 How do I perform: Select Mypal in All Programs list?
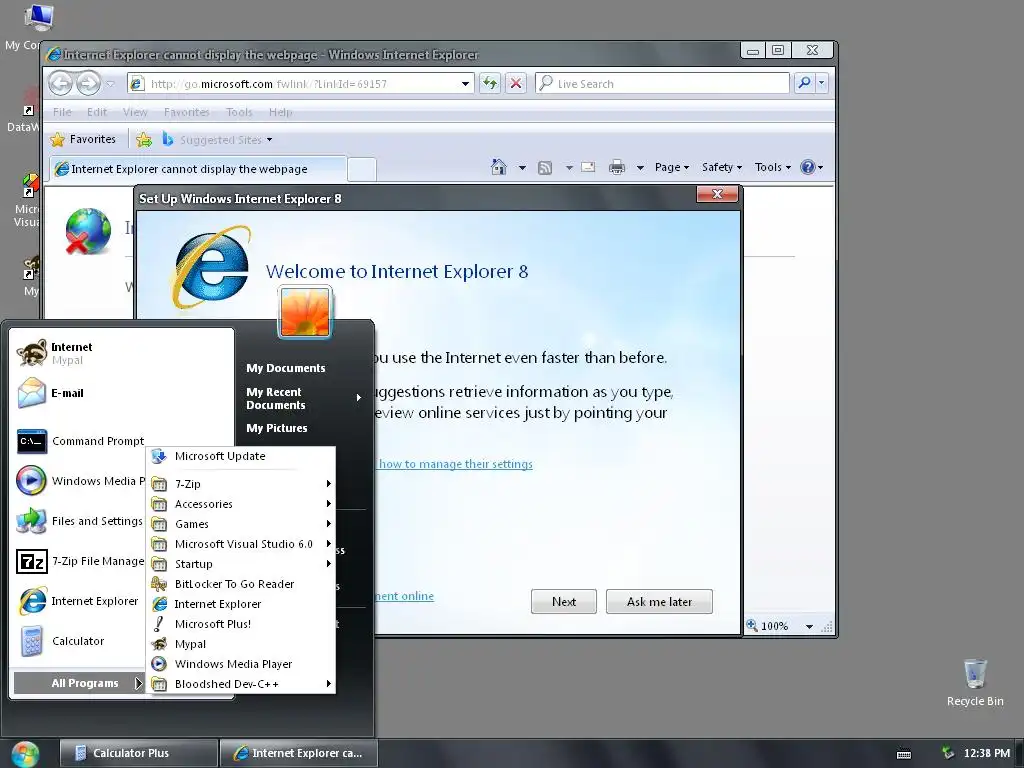[x=241, y=645]
